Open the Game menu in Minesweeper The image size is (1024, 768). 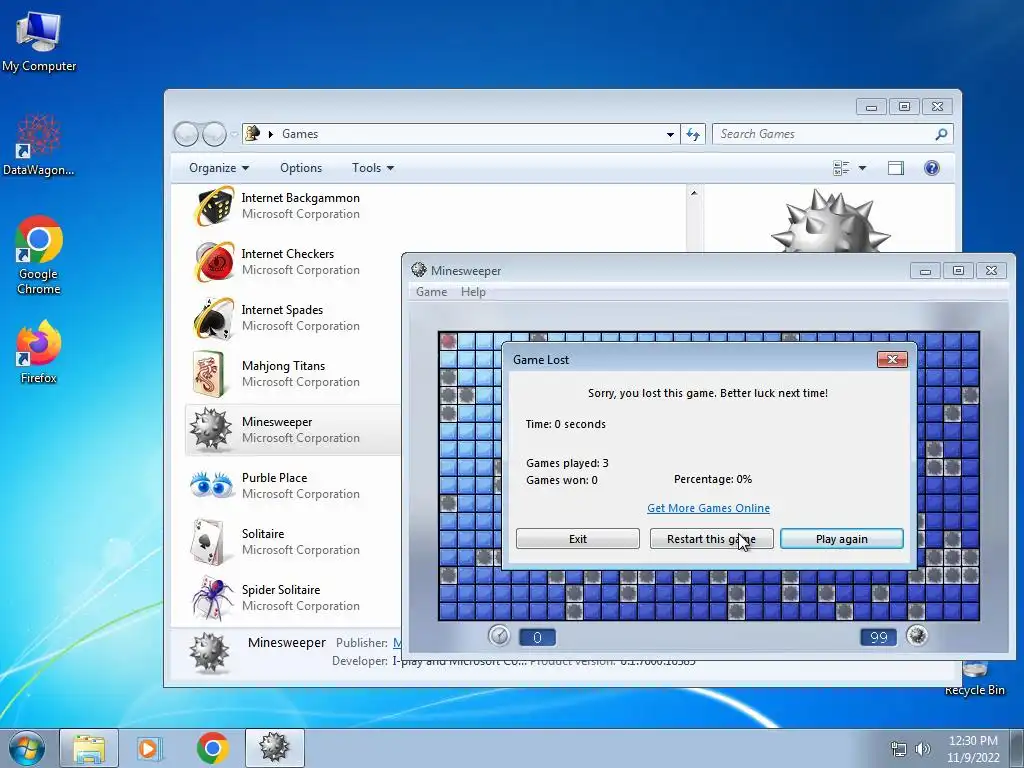[x=432, y=292]
